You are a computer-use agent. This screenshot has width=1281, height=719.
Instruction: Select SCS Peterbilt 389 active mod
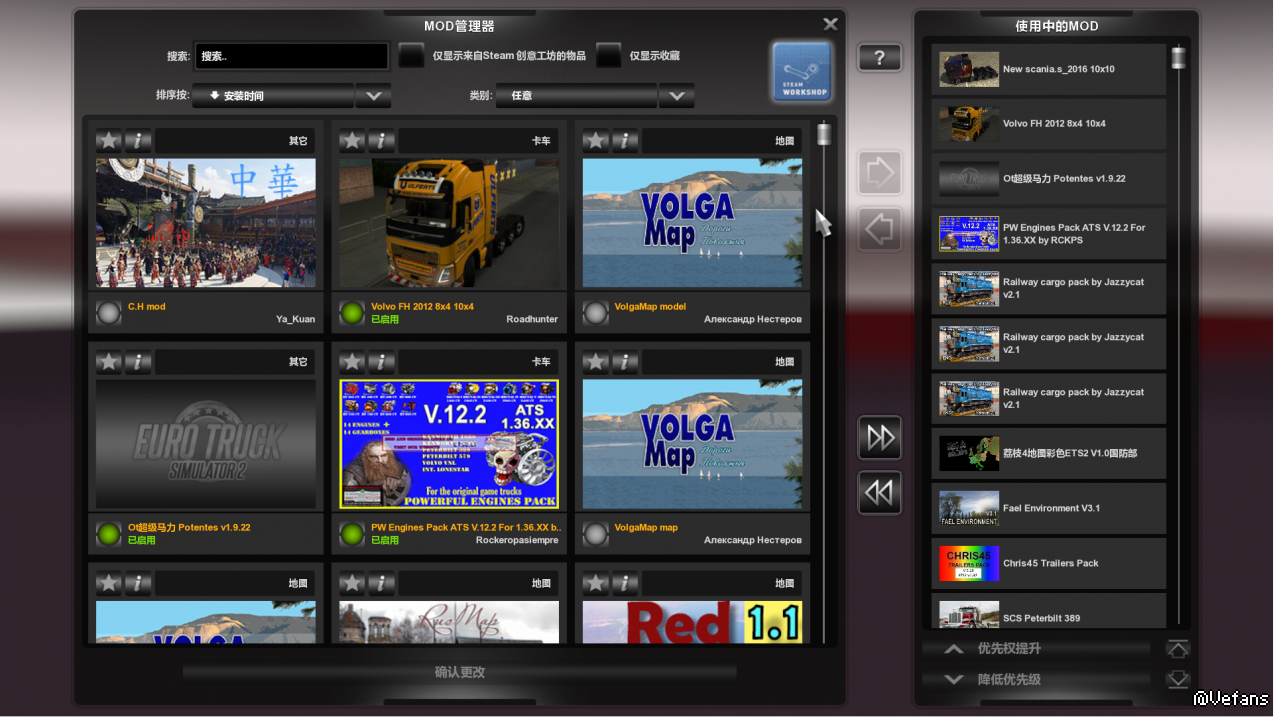pos(1049,612)
